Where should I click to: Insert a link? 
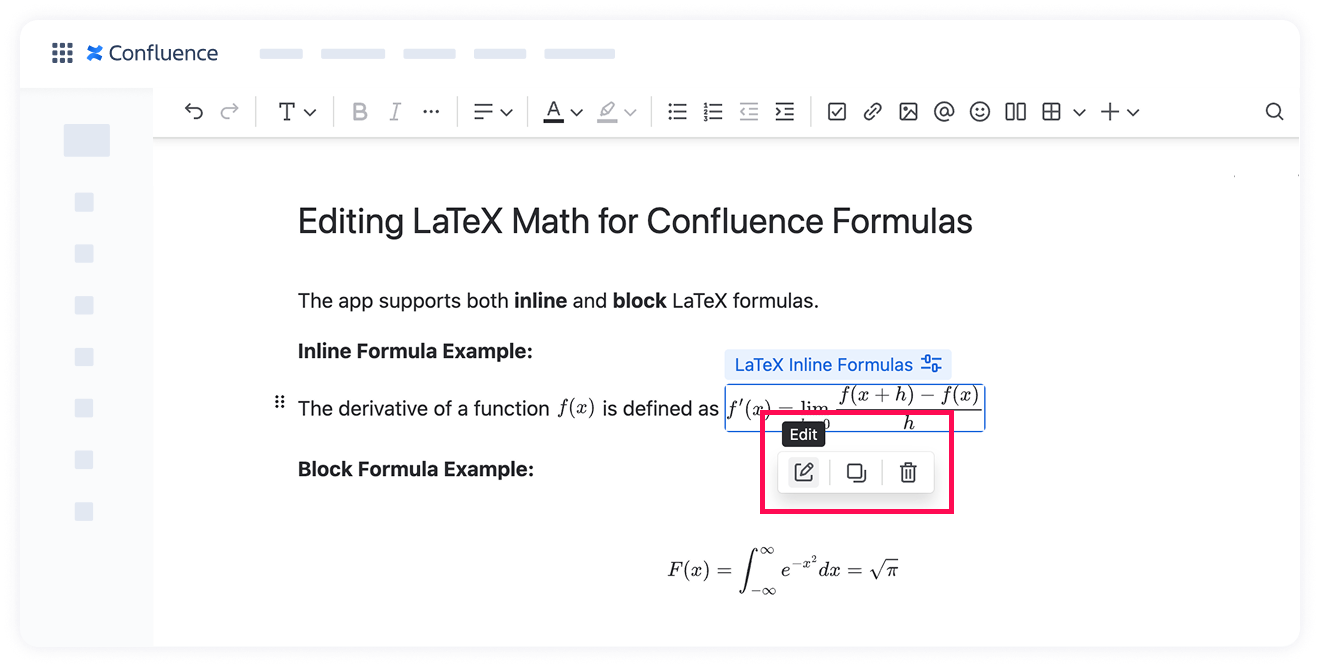(873, 112)
